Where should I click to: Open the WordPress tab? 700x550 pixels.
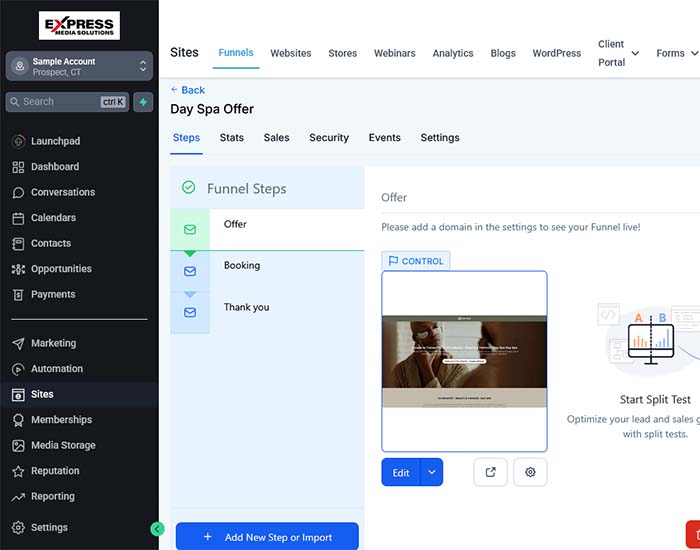point(557,53)
